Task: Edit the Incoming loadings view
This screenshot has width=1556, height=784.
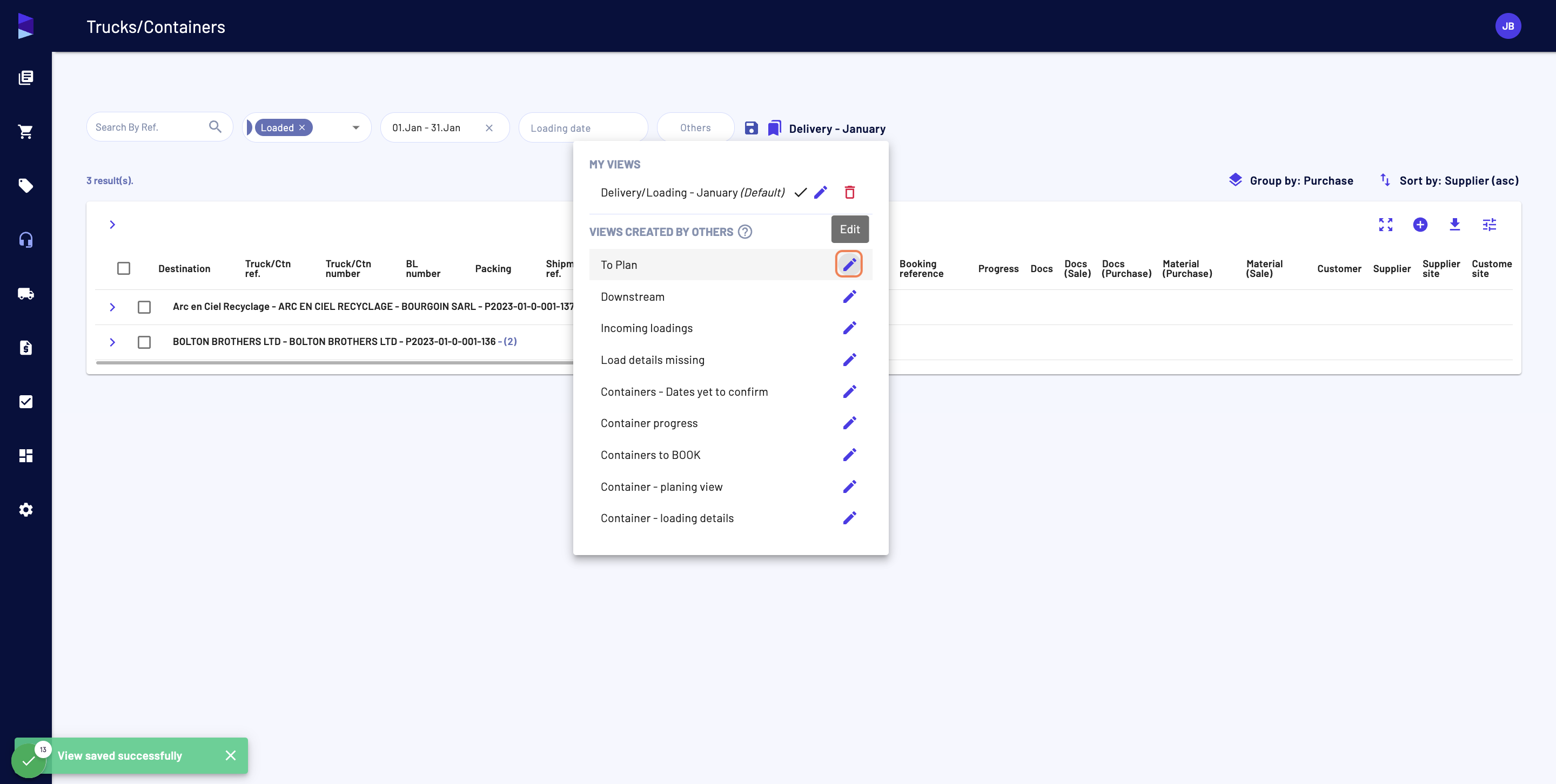Action: pyautogui.click(x=849, y=328)
